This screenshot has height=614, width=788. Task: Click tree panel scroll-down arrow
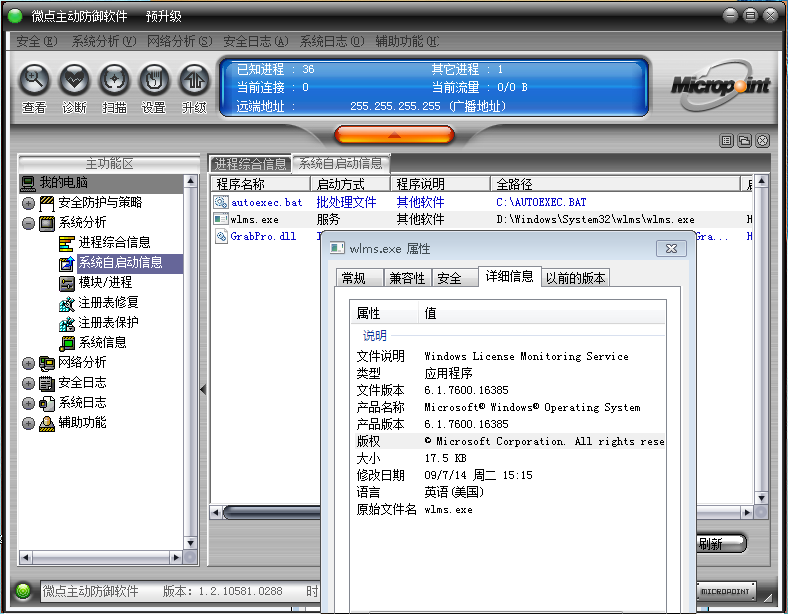[190, 543]
